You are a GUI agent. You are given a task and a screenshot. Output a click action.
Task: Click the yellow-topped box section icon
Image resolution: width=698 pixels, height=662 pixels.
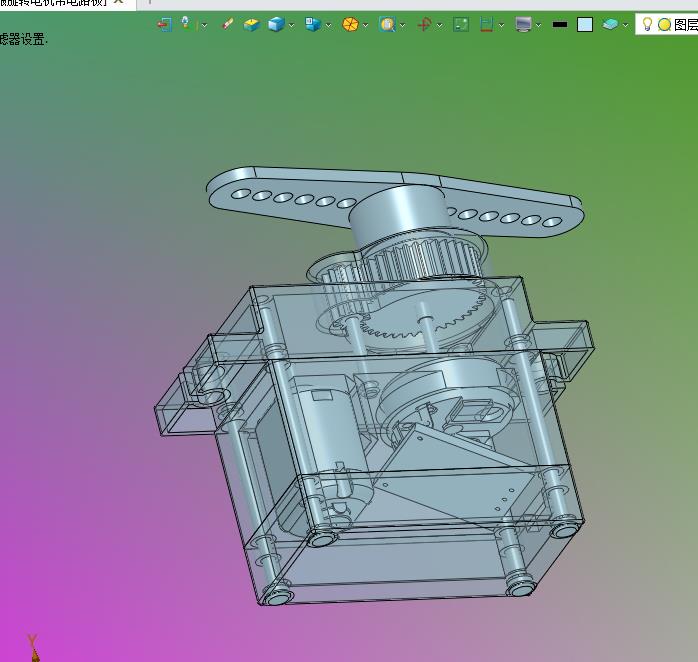point(252,24)
